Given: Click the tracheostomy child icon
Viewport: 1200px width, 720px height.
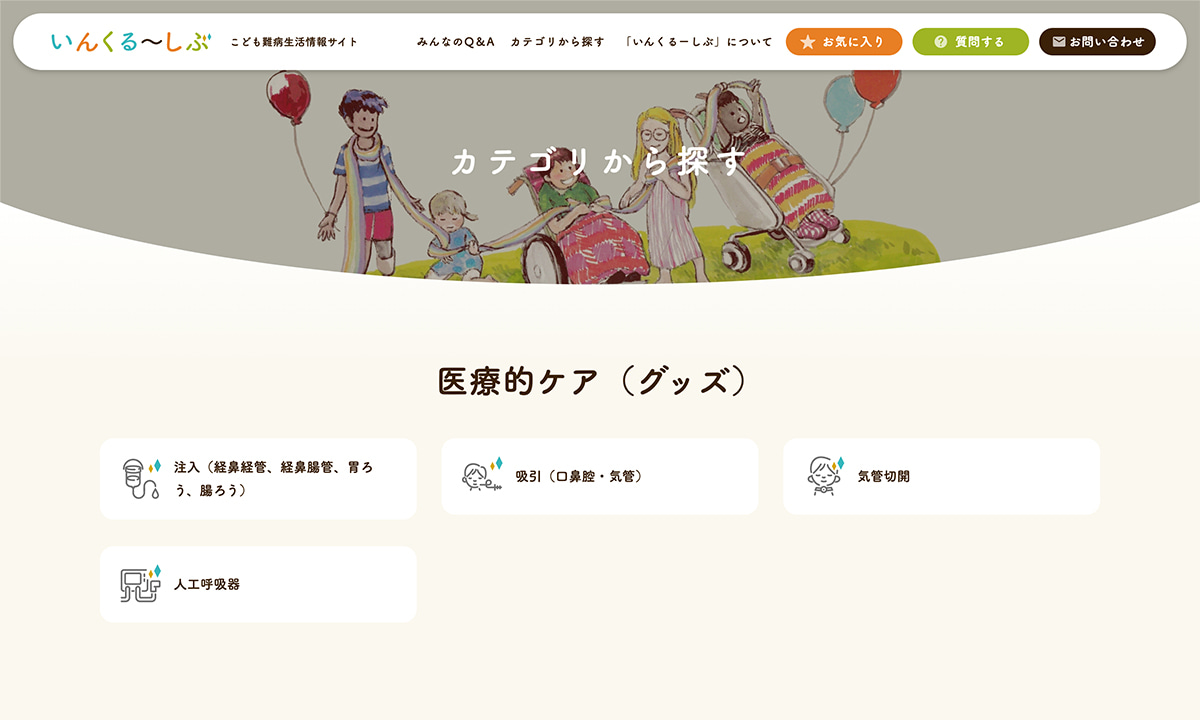Looking at the screenshot, I should pyautogui.click(x=826, y=475).
